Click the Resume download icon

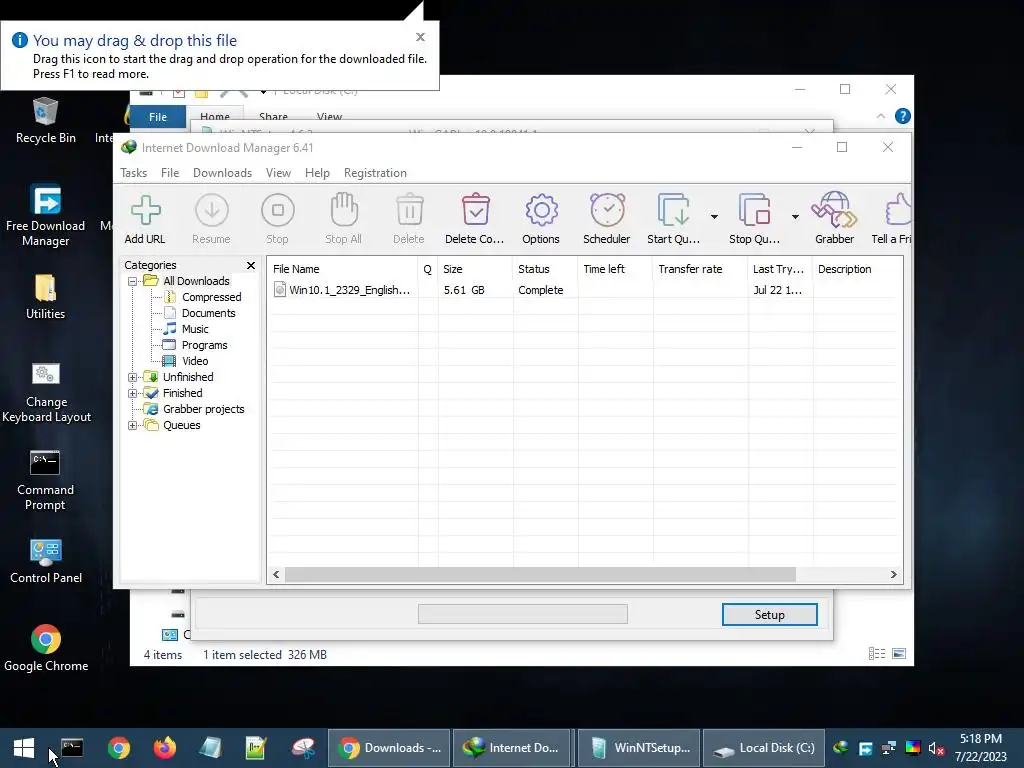point(212,210)
